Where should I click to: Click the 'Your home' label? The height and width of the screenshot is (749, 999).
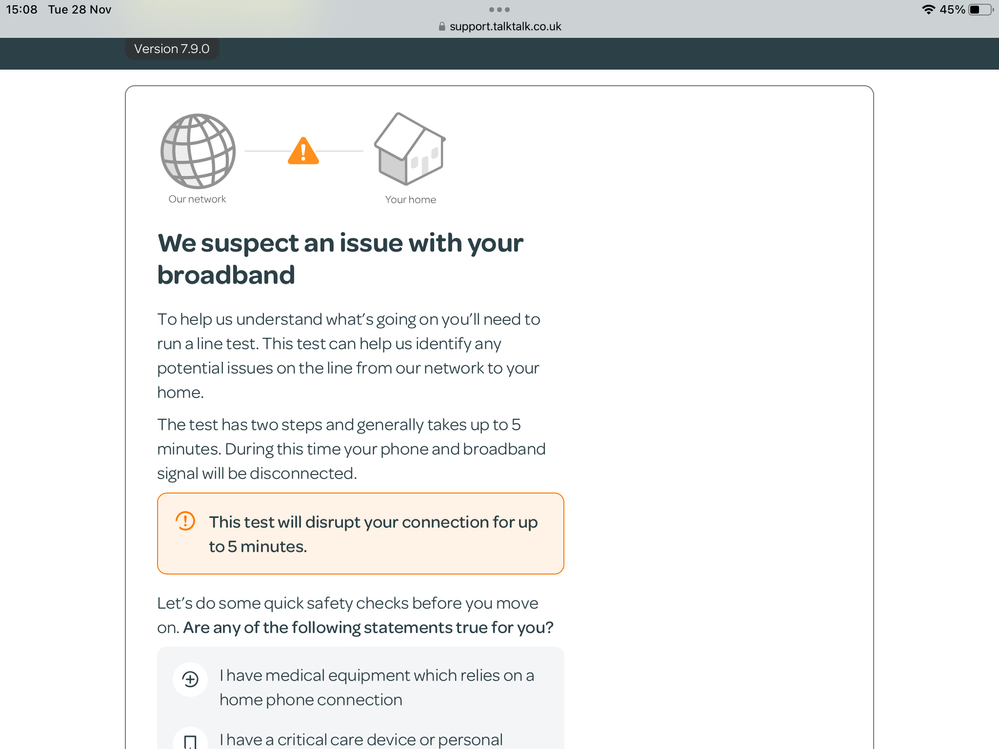[x=410, y=200]
